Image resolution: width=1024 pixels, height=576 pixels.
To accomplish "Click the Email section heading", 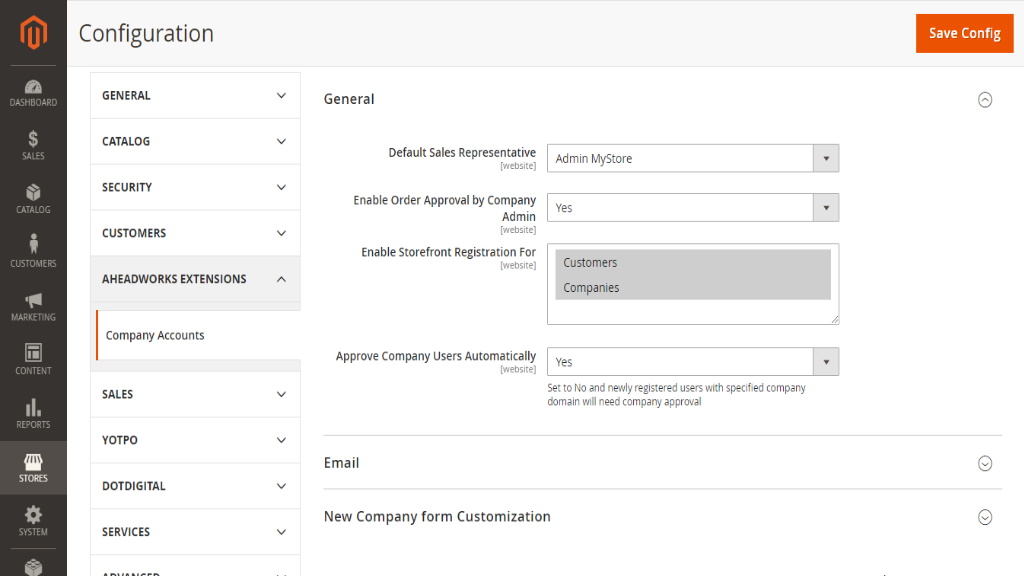I will click(x=342, y=463).
